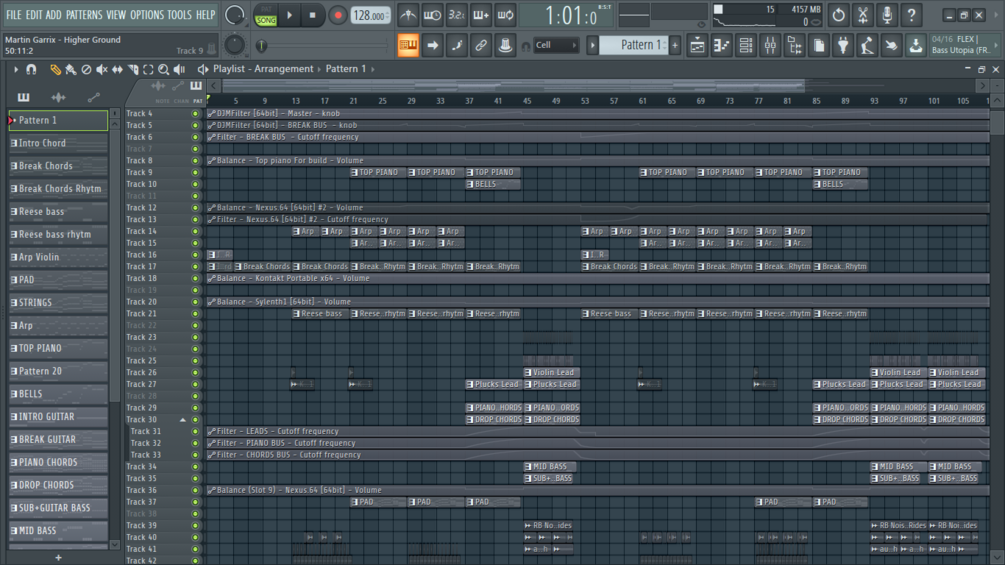Open the FILE menu

pos(13,15)
